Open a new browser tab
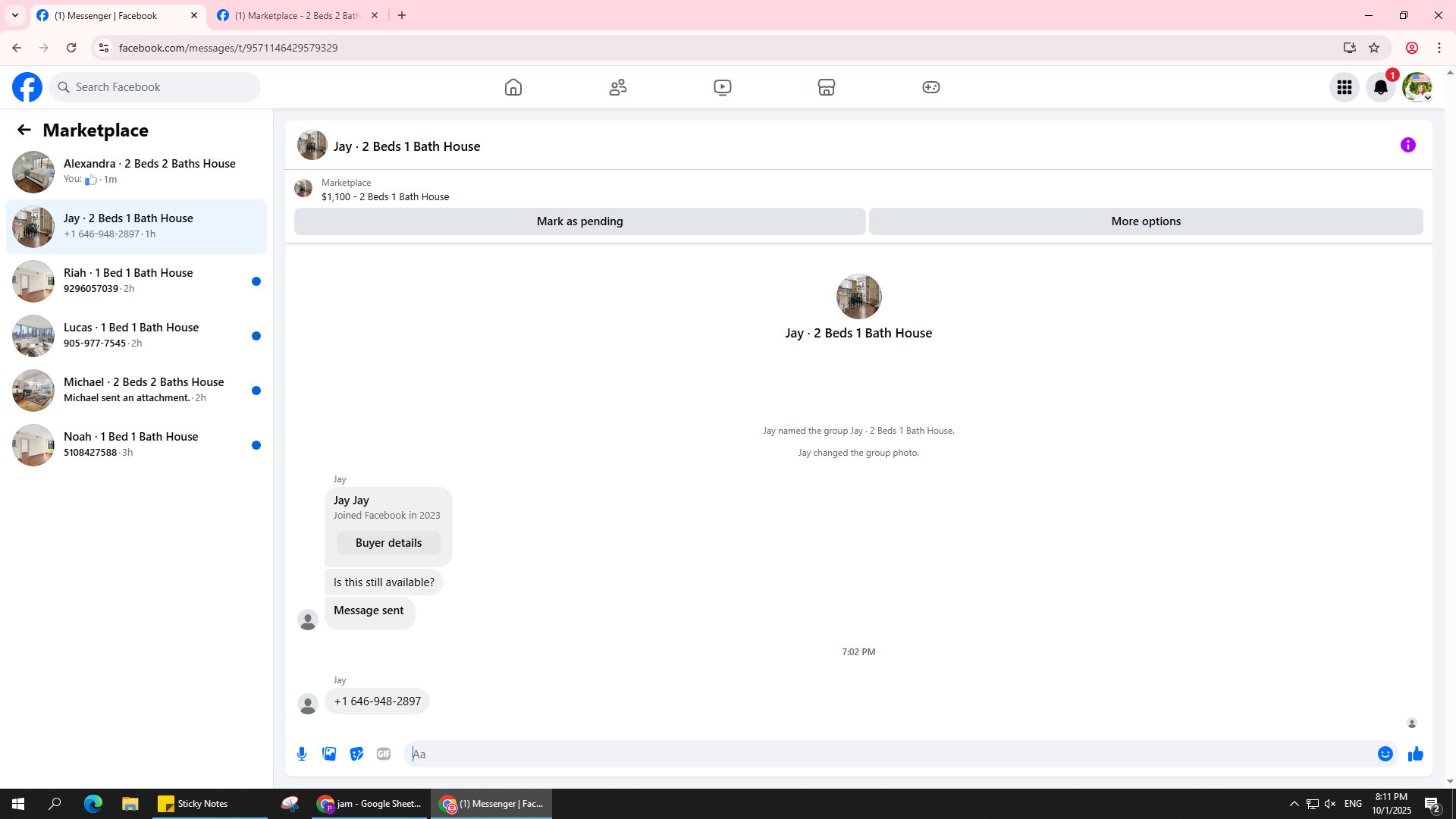Screen dimensions: 1456x819 click(x=402, y=16)
